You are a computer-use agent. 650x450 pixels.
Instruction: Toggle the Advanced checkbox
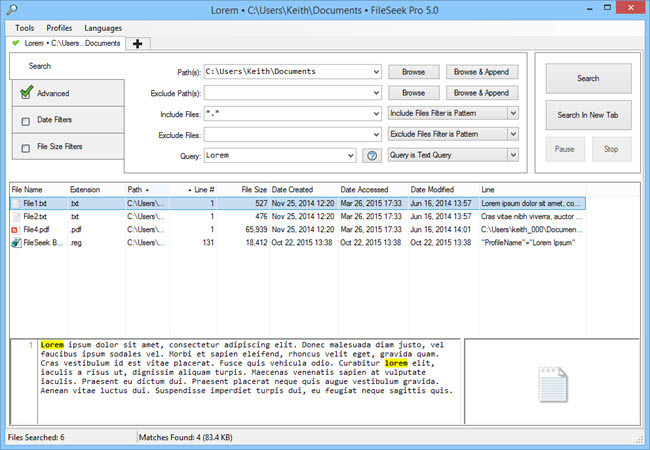(x=25, y=93)
